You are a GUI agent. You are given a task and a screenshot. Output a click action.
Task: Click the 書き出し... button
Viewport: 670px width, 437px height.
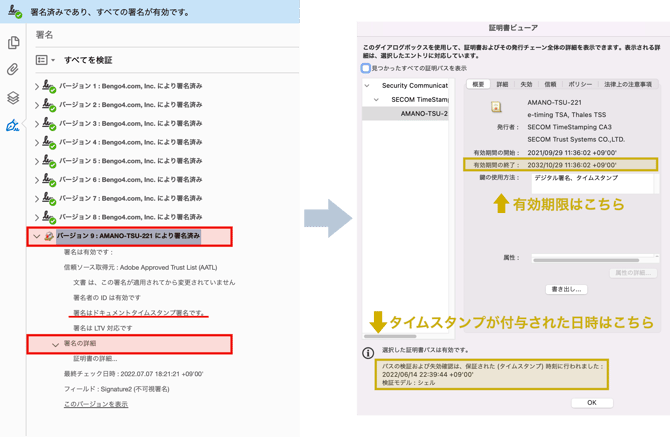tap(567, 289)
